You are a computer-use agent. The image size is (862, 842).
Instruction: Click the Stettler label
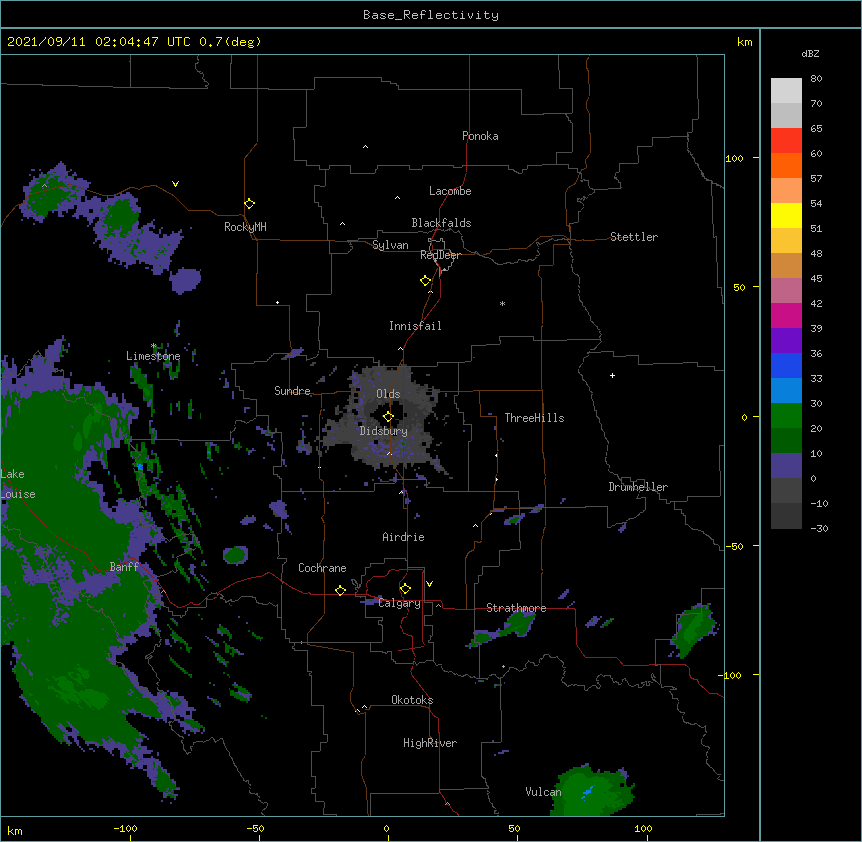(633, 237)
